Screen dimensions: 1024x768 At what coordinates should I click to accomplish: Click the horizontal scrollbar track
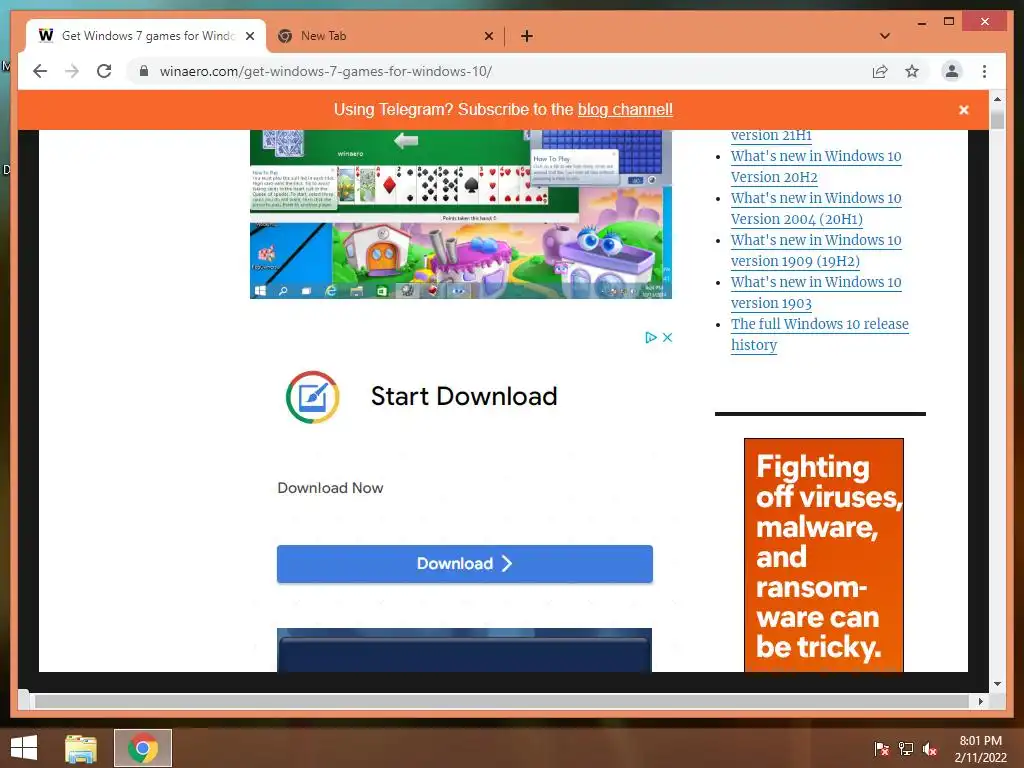coord(502,701)
